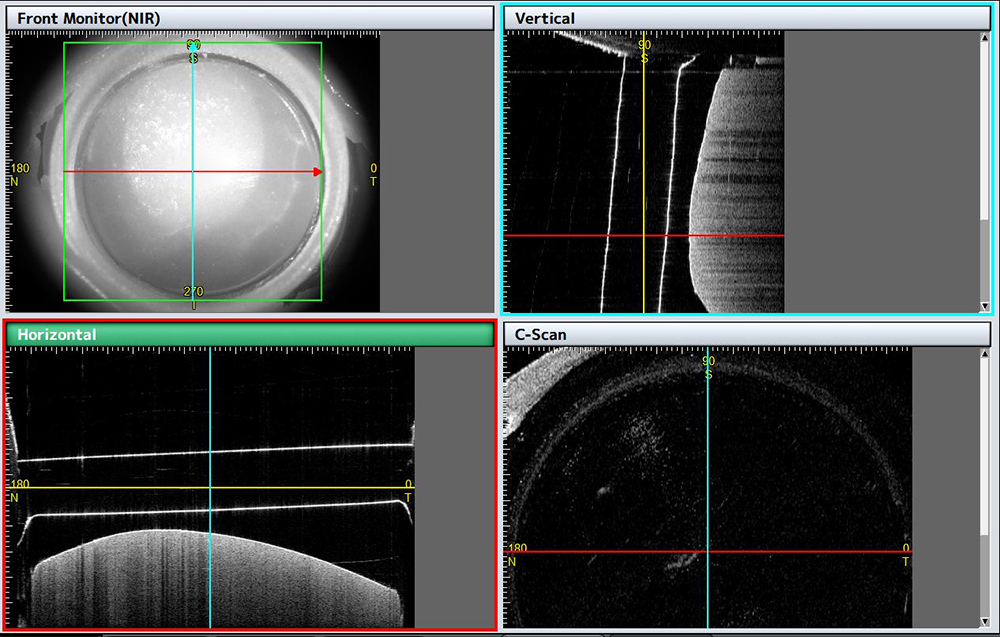
Task: Select the yellow horizontal line in Horizontal panel
Action: 210,488
